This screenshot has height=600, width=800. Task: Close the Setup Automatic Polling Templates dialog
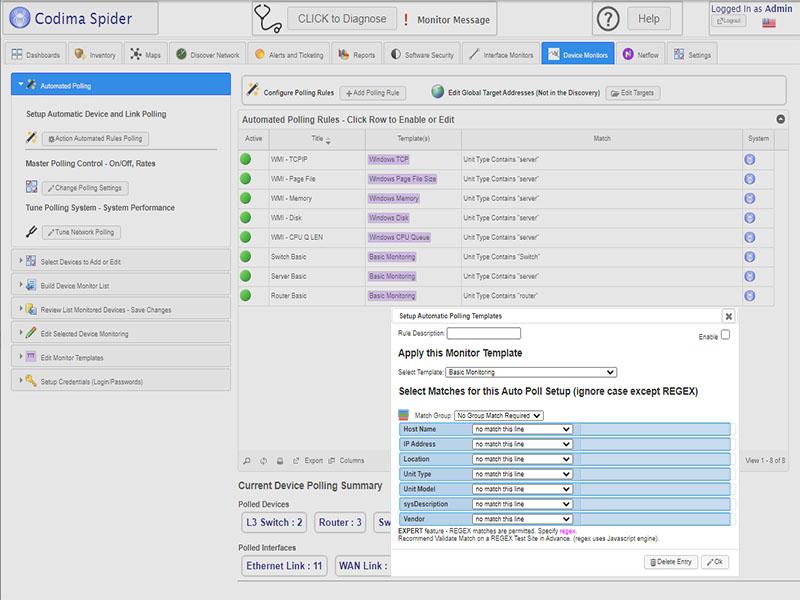click(x=729, y=316)
